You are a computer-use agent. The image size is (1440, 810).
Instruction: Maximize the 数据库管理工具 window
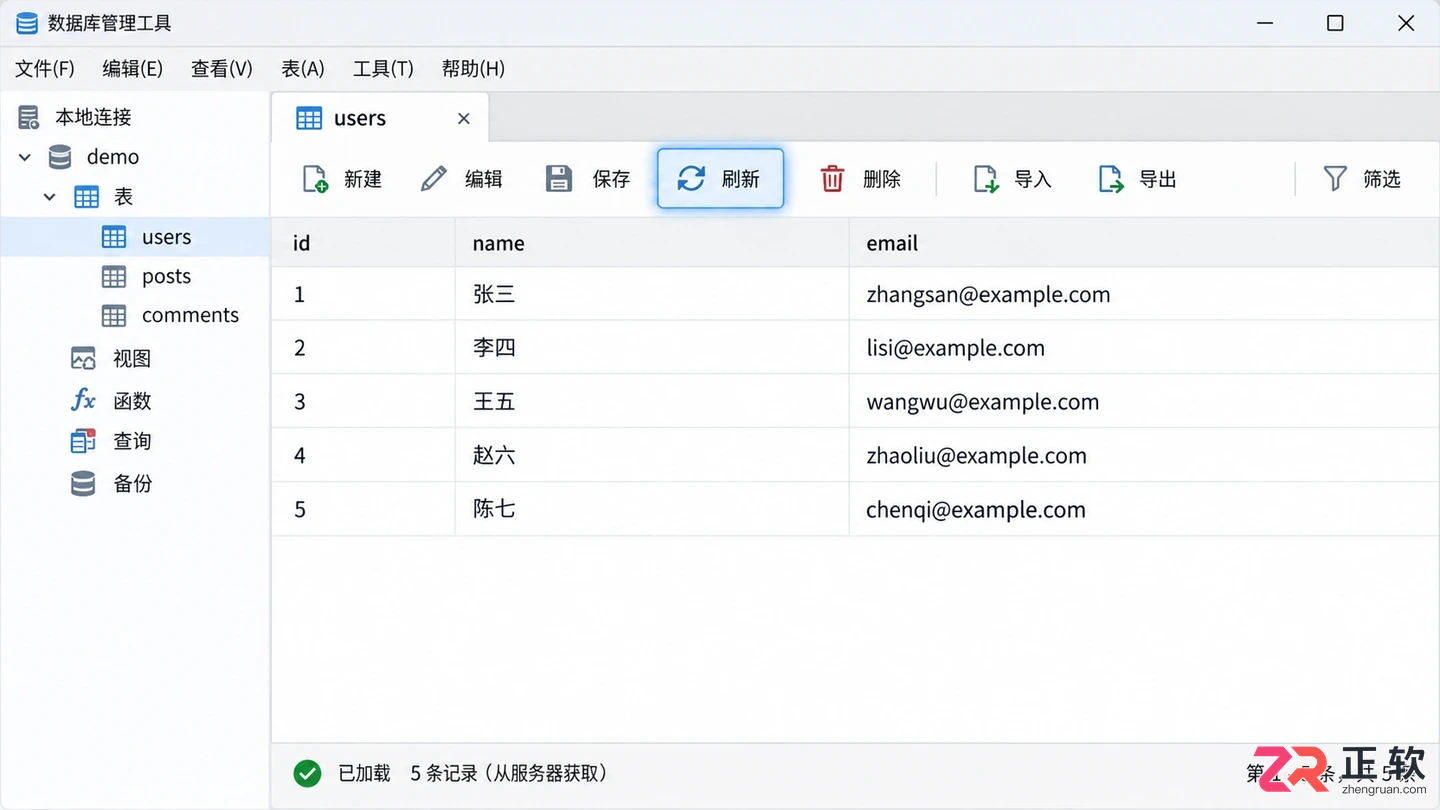coord(1335,23)
